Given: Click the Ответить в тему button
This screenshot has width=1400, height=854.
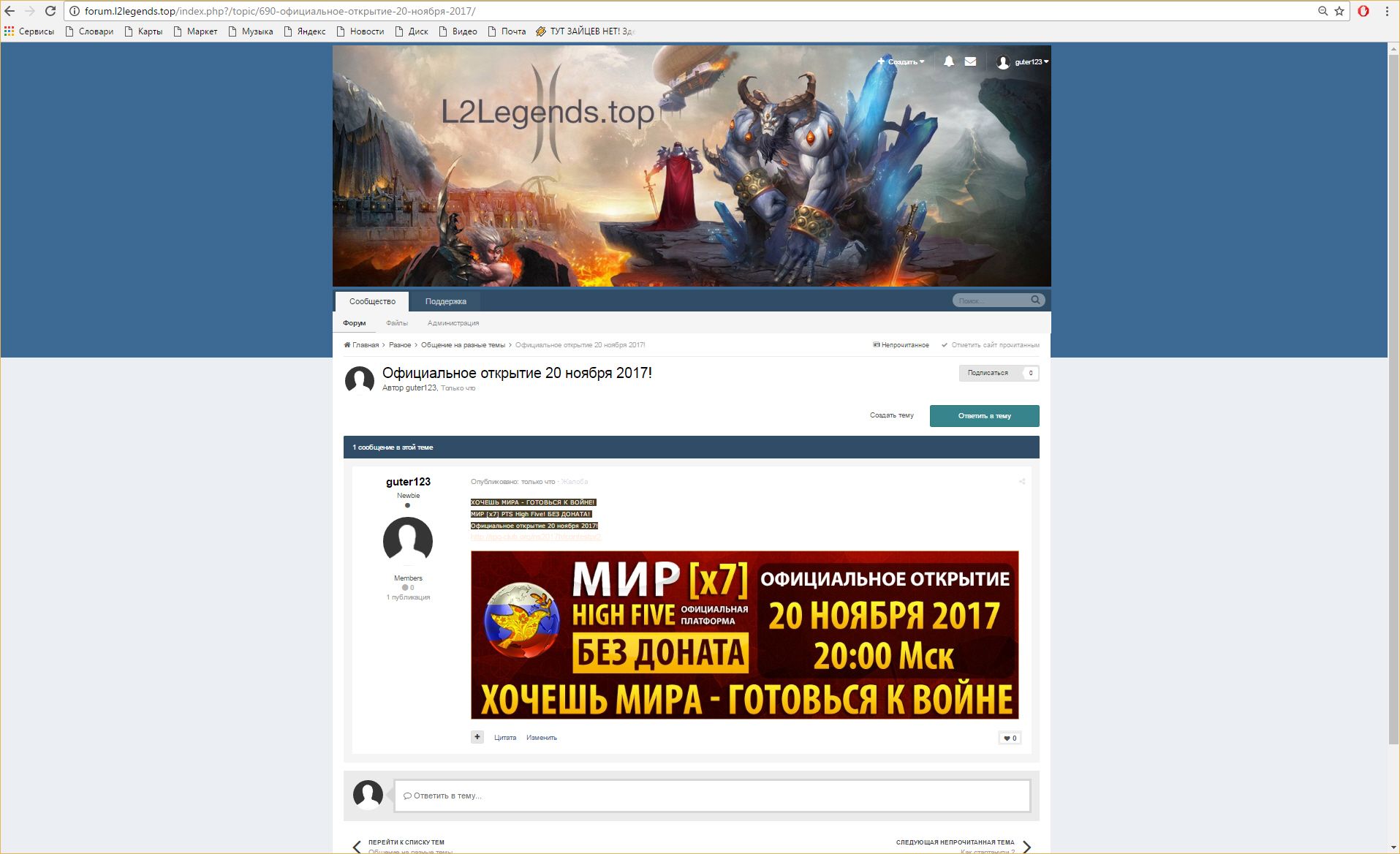Looking at the screenshot, I should (x=984, y=415).
